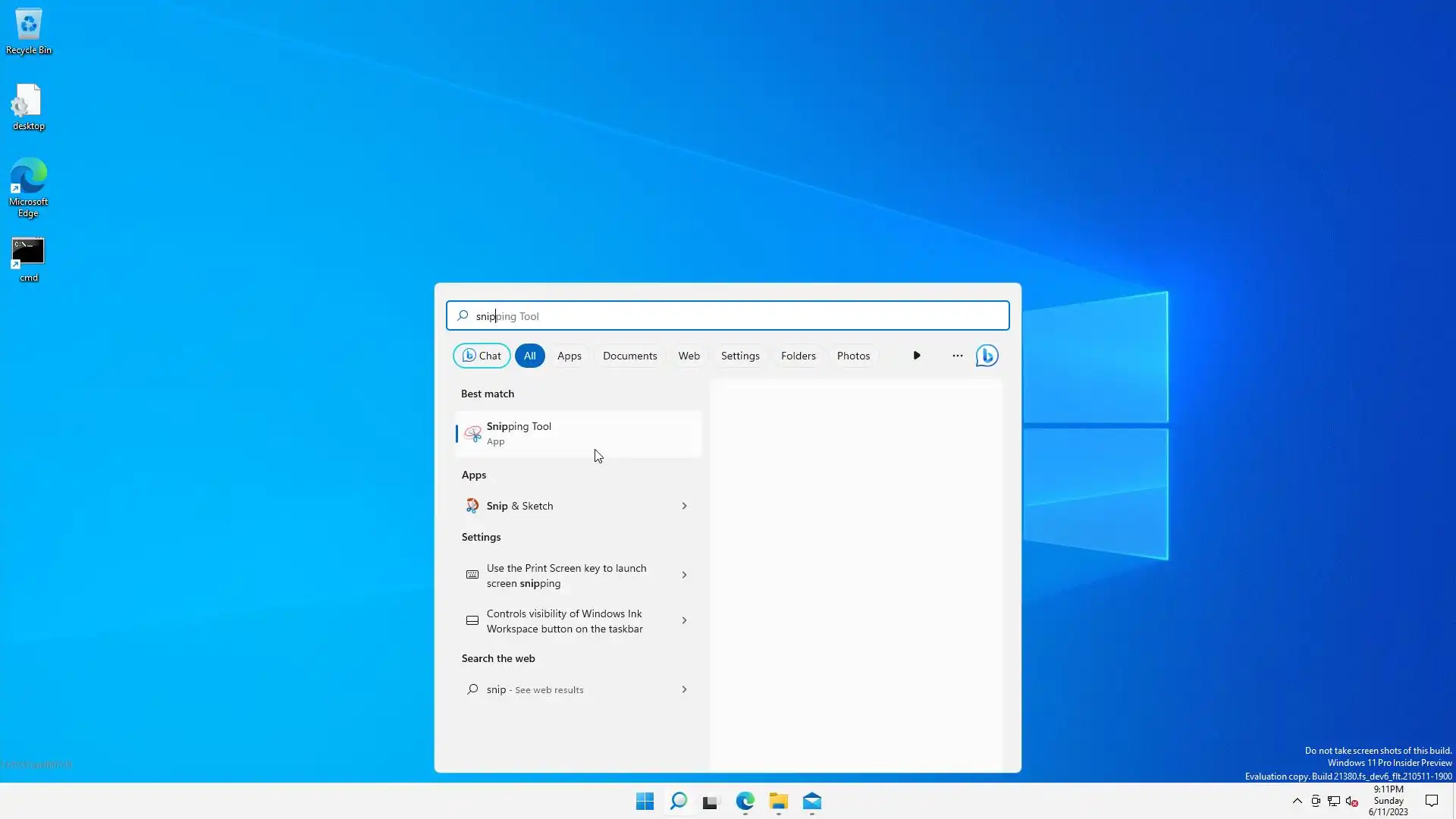Click inside the search text field
1456x819 pixels.
pyautogui.click(x=728, y=316)
